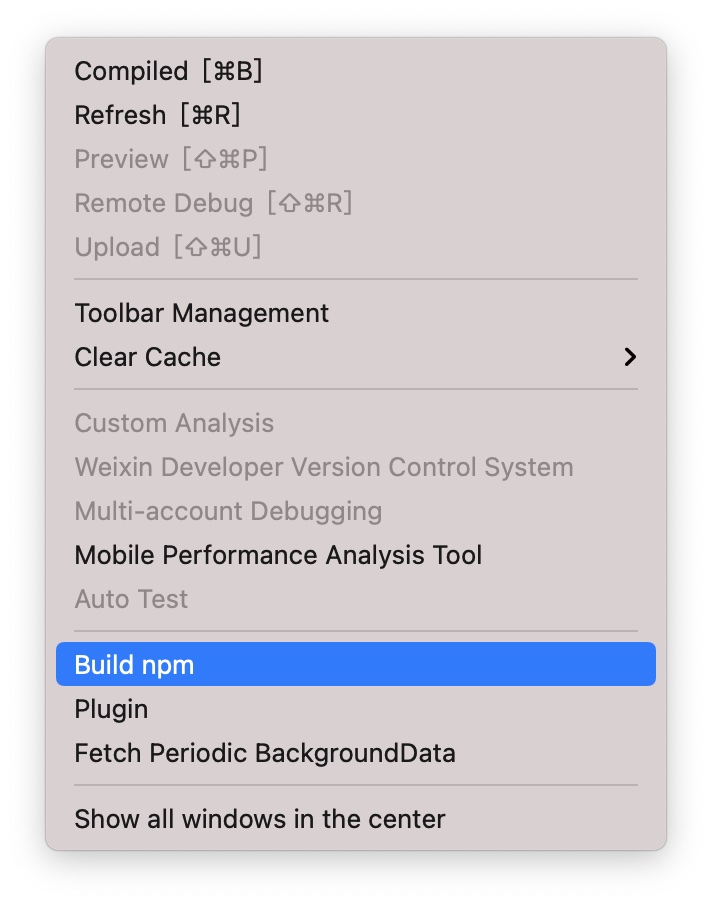Click the ⌘R shortcut hint beside Refresh
This screenshot has height=904, width=712.
pyautogui.click(x=211, y=116)
